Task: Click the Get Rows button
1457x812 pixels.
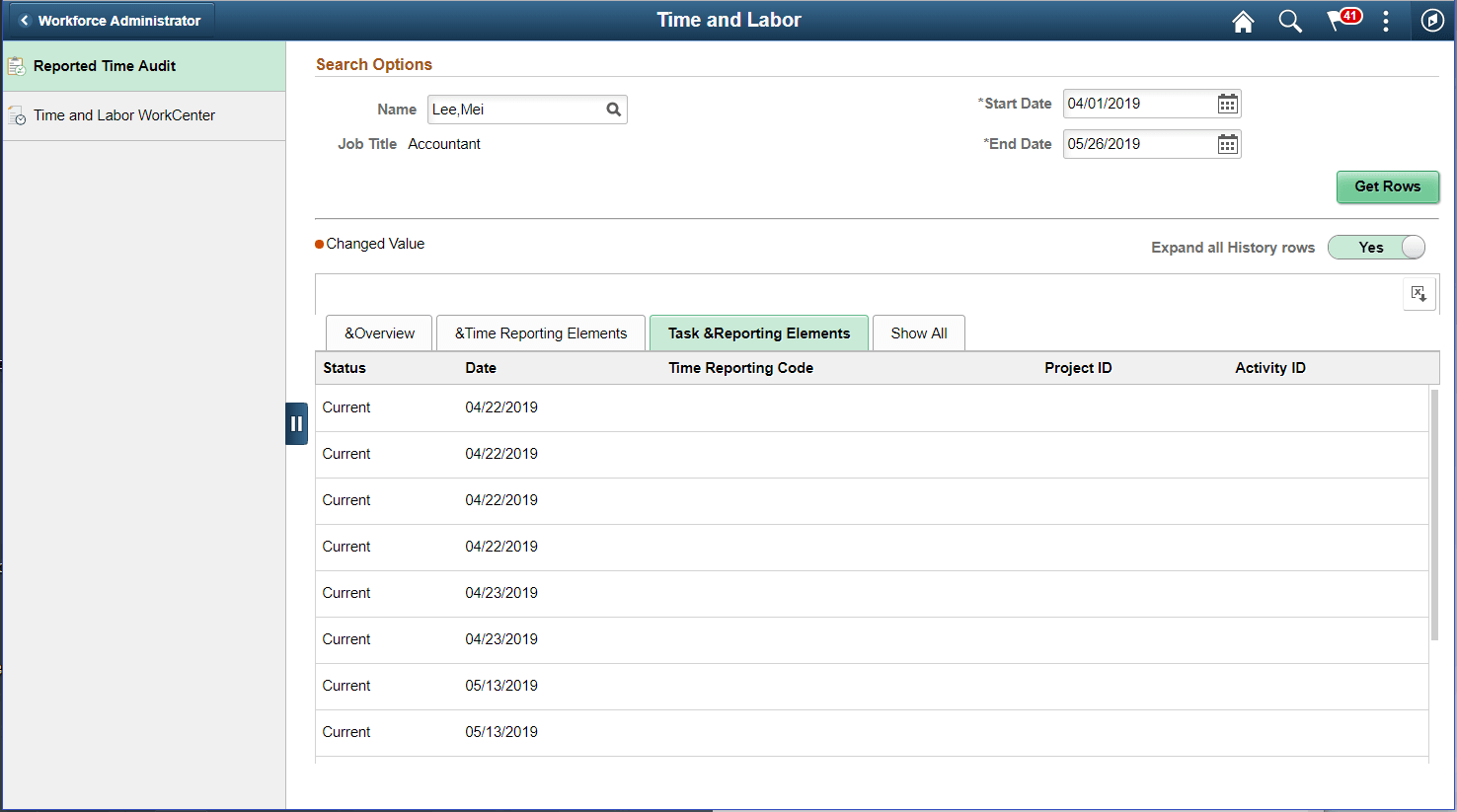Action: [x=1388, y=186]
